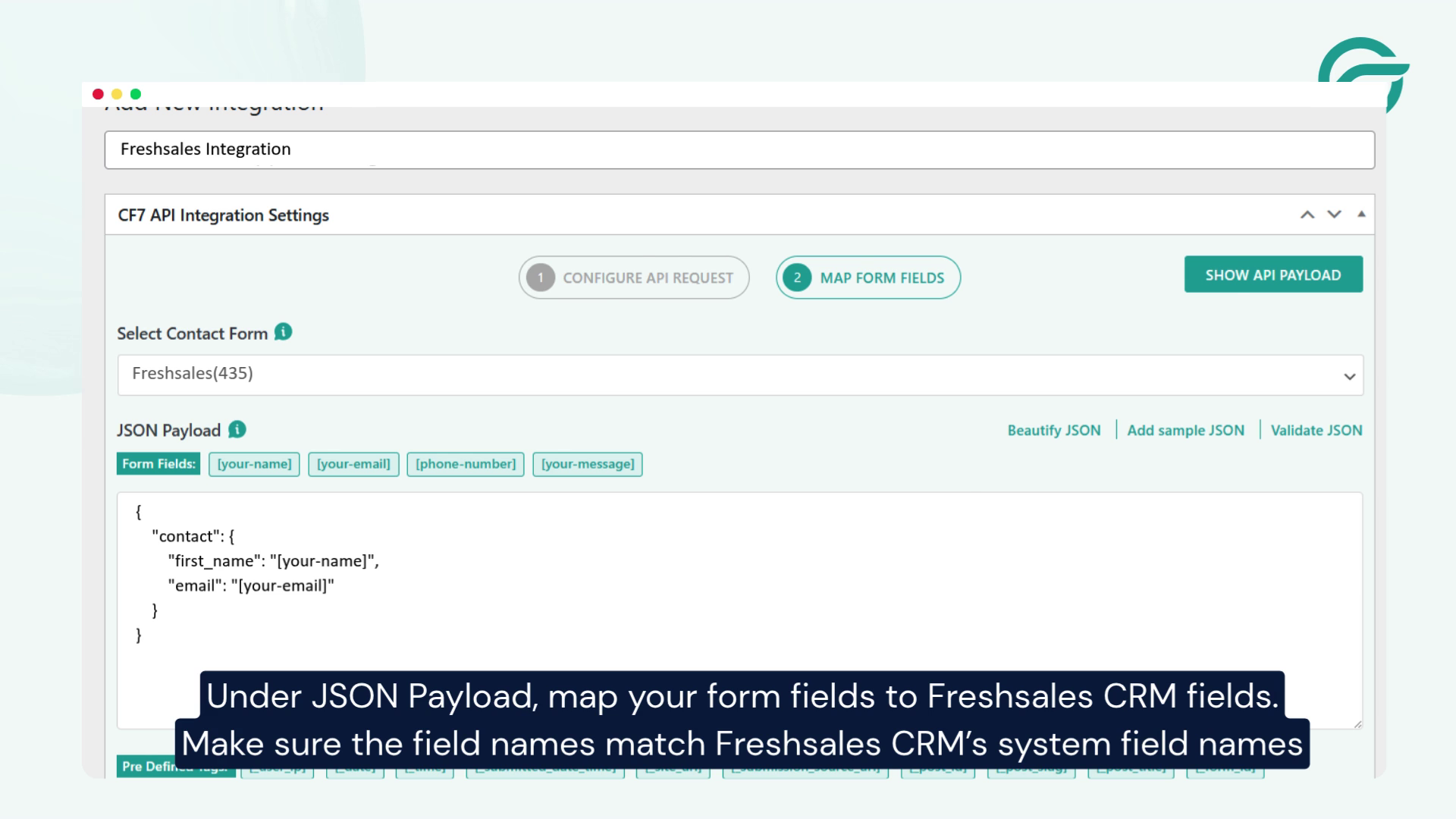Click Beautify JSON link
Viewport: 1456px width, 819px height.
(x=1054, y=430)
